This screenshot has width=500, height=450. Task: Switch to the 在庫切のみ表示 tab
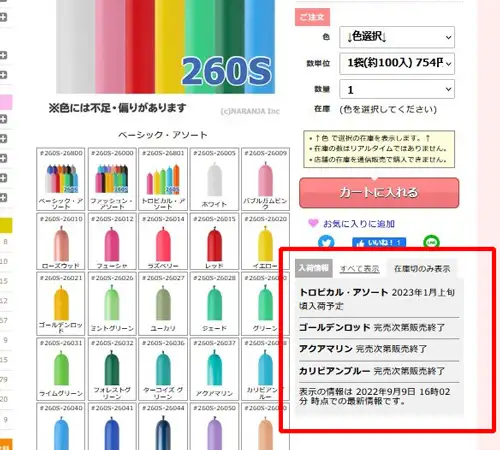(422, 269)
